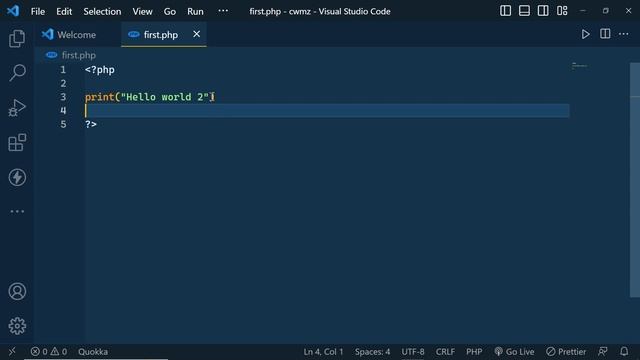The height and width of the screenshot is (360, 640).
Task: Change end of line sequence CRLF
Action: click(x=445, y=351)
